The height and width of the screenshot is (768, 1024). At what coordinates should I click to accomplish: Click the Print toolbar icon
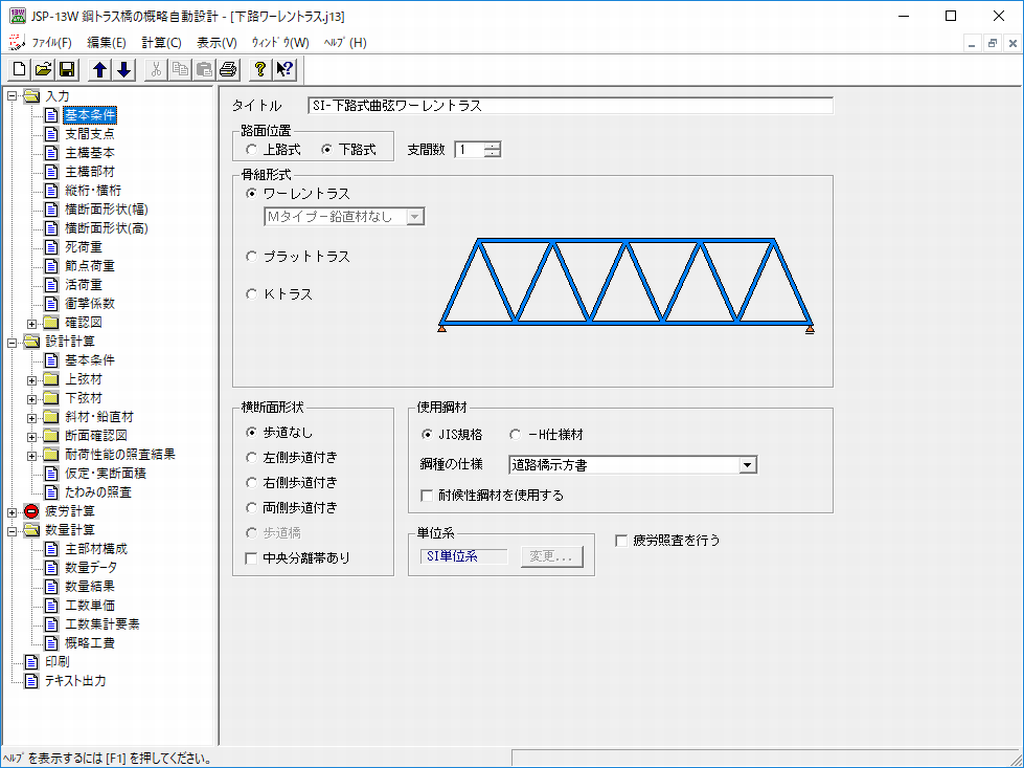[x=228, y=69]
